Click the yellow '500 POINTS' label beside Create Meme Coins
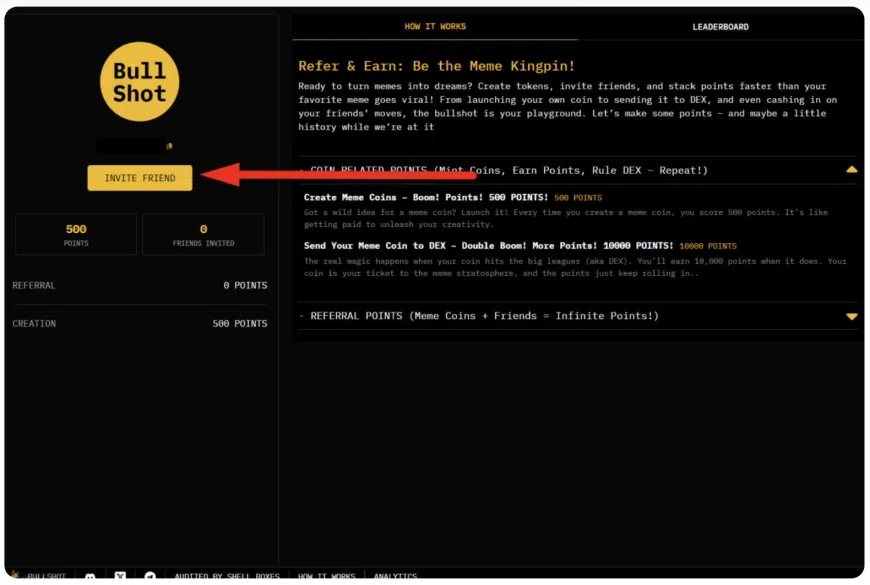Viewport: 870px width, 585px height. click(578, 198)
